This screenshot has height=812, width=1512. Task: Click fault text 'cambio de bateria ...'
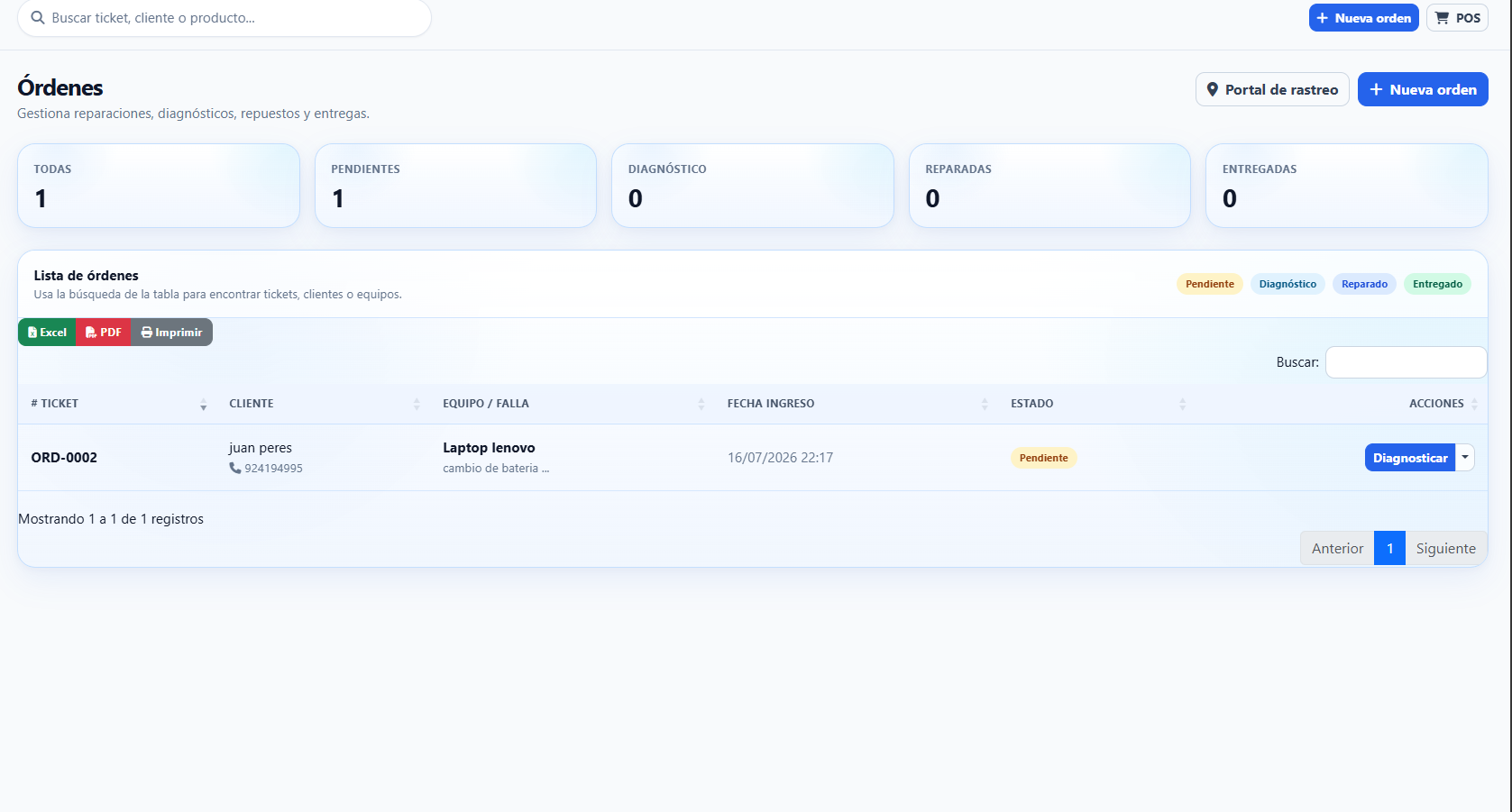(496, 469)
